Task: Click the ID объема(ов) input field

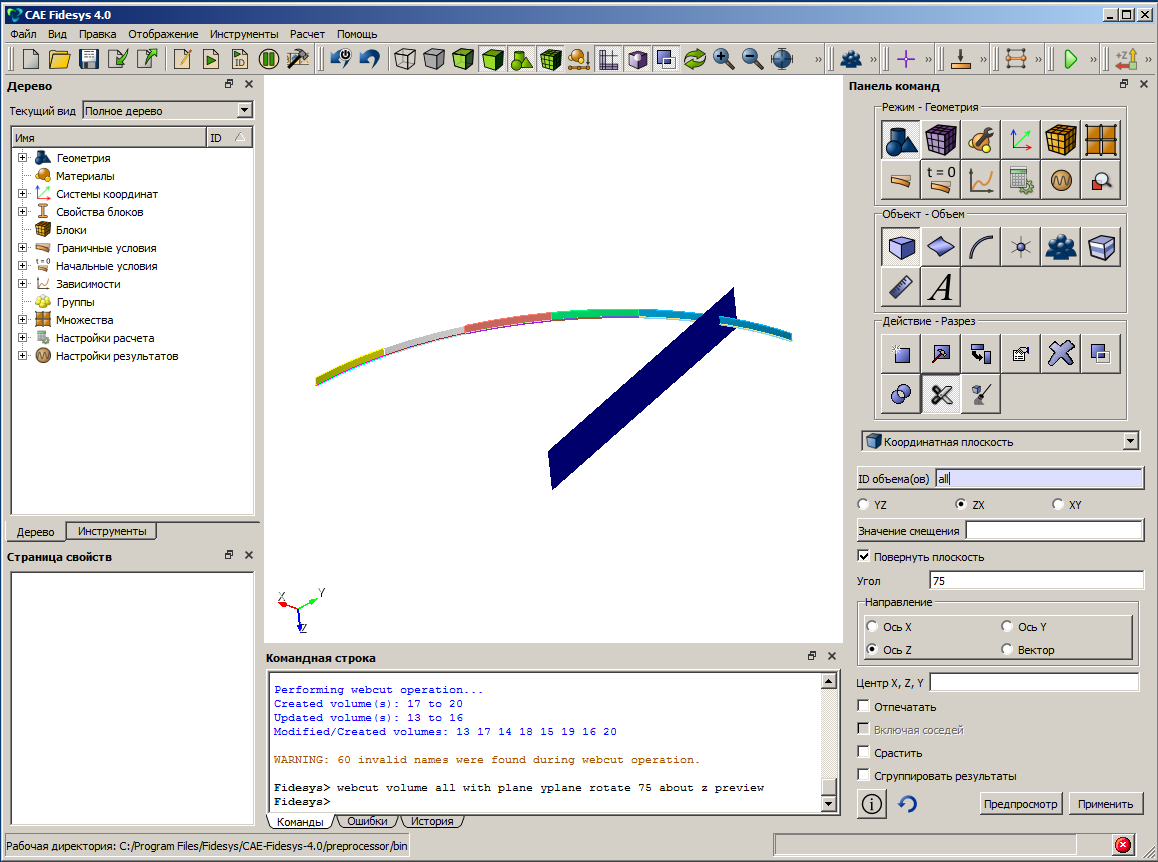Action: 1039,479
